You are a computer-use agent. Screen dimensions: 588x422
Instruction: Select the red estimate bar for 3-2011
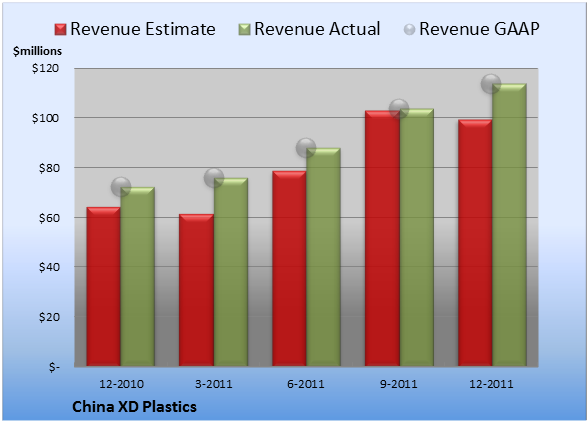(x=196, y=290)
